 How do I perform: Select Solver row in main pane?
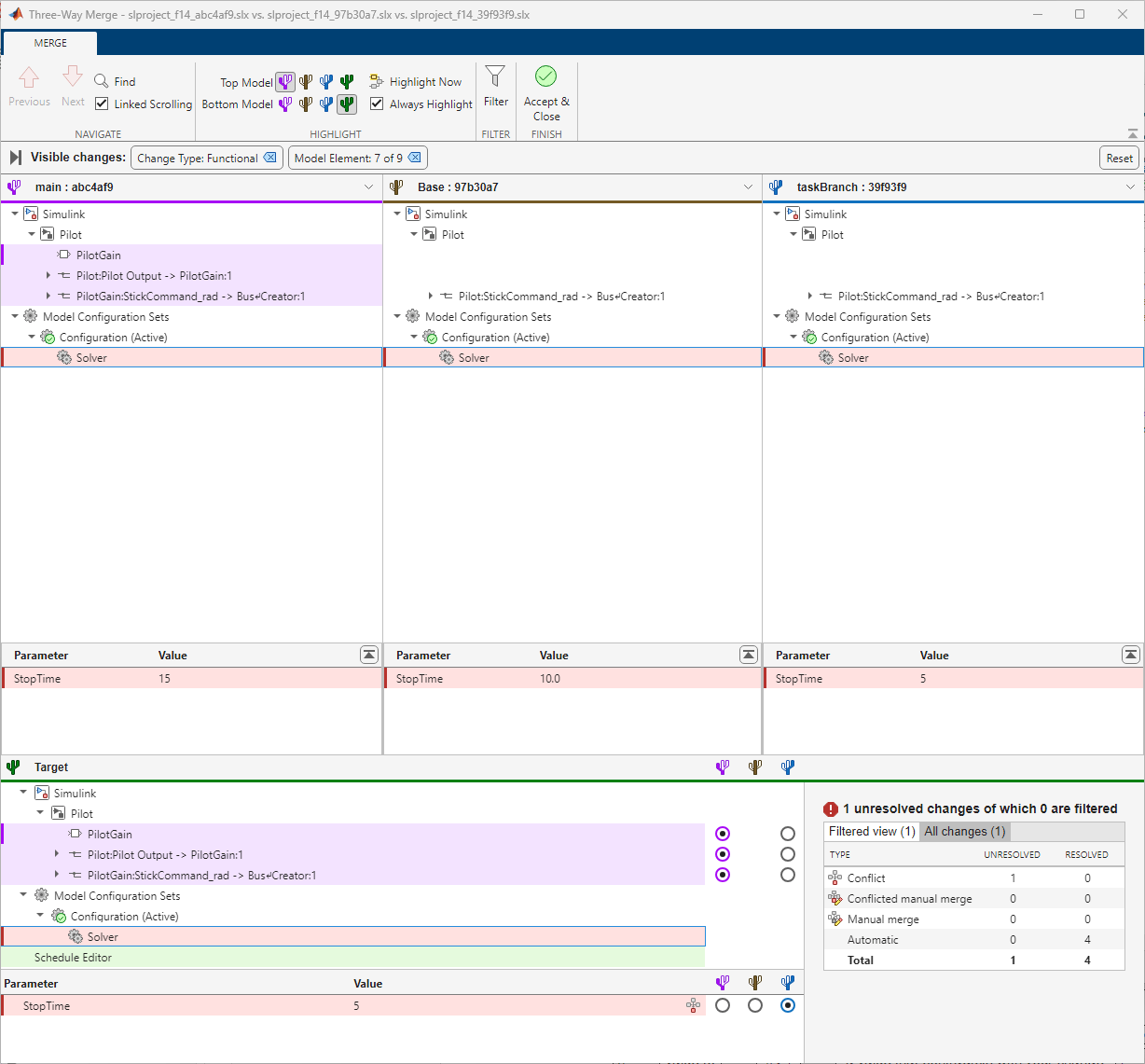(192, 358)
